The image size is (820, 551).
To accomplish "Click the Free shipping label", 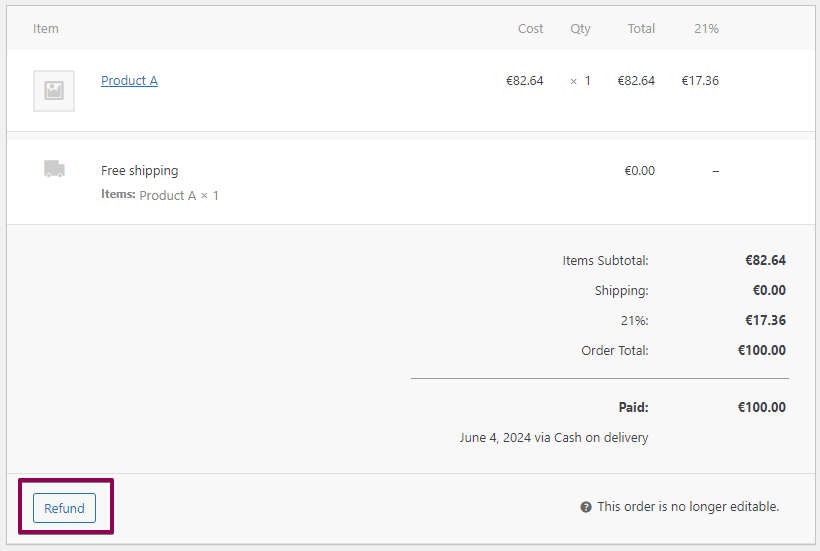I will 140,171.
